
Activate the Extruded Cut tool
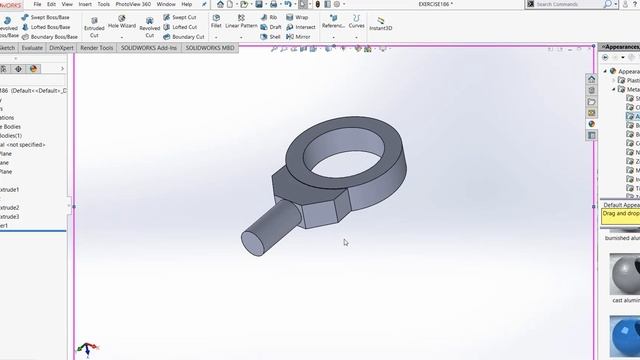click(x=94, y=27)
